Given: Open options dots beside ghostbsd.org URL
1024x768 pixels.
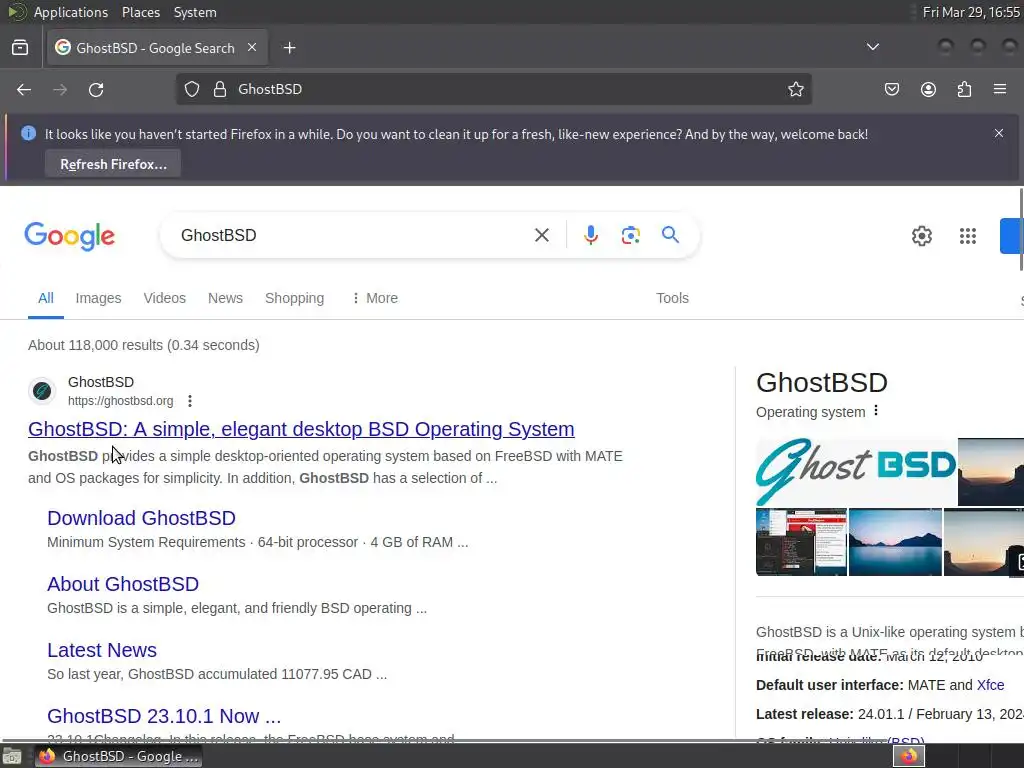Looking at the screenshot, I should (x=190, y=401).
